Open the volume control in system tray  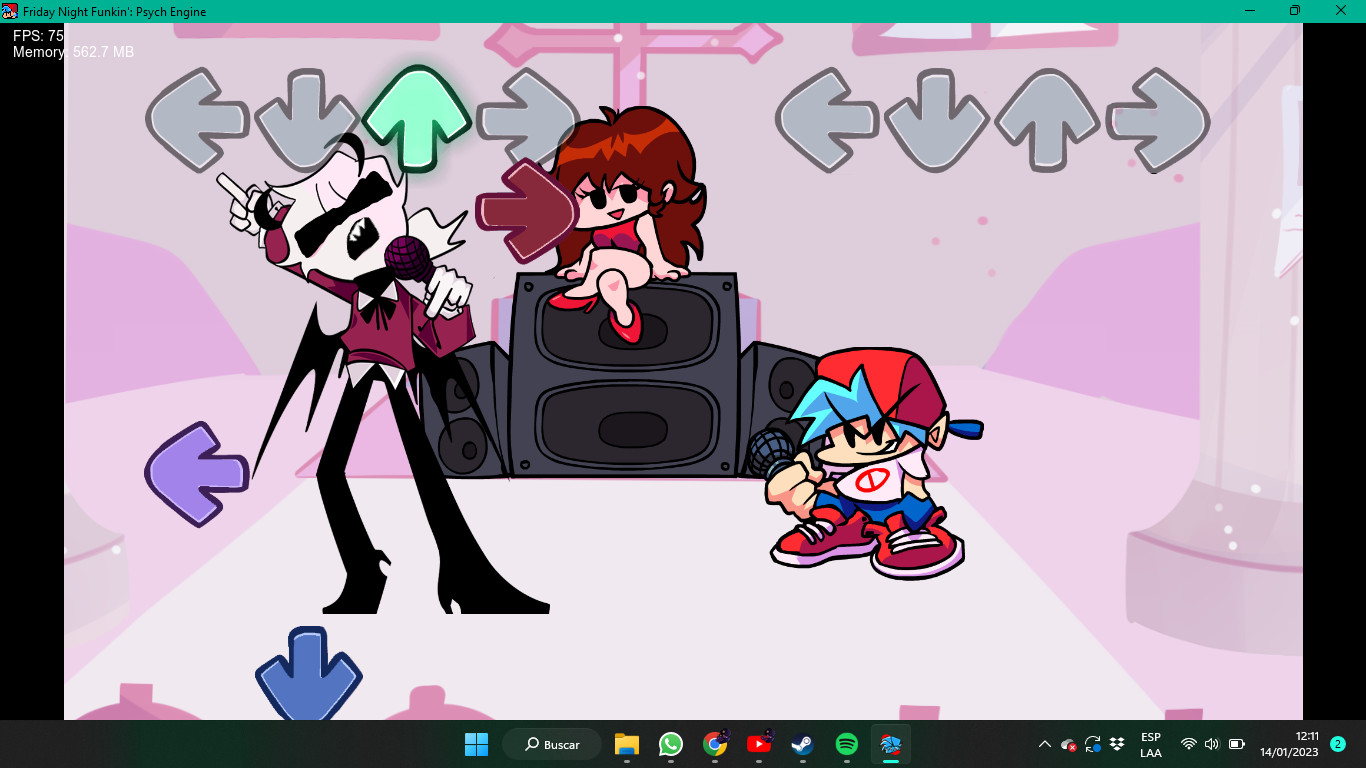[1212, 744]
